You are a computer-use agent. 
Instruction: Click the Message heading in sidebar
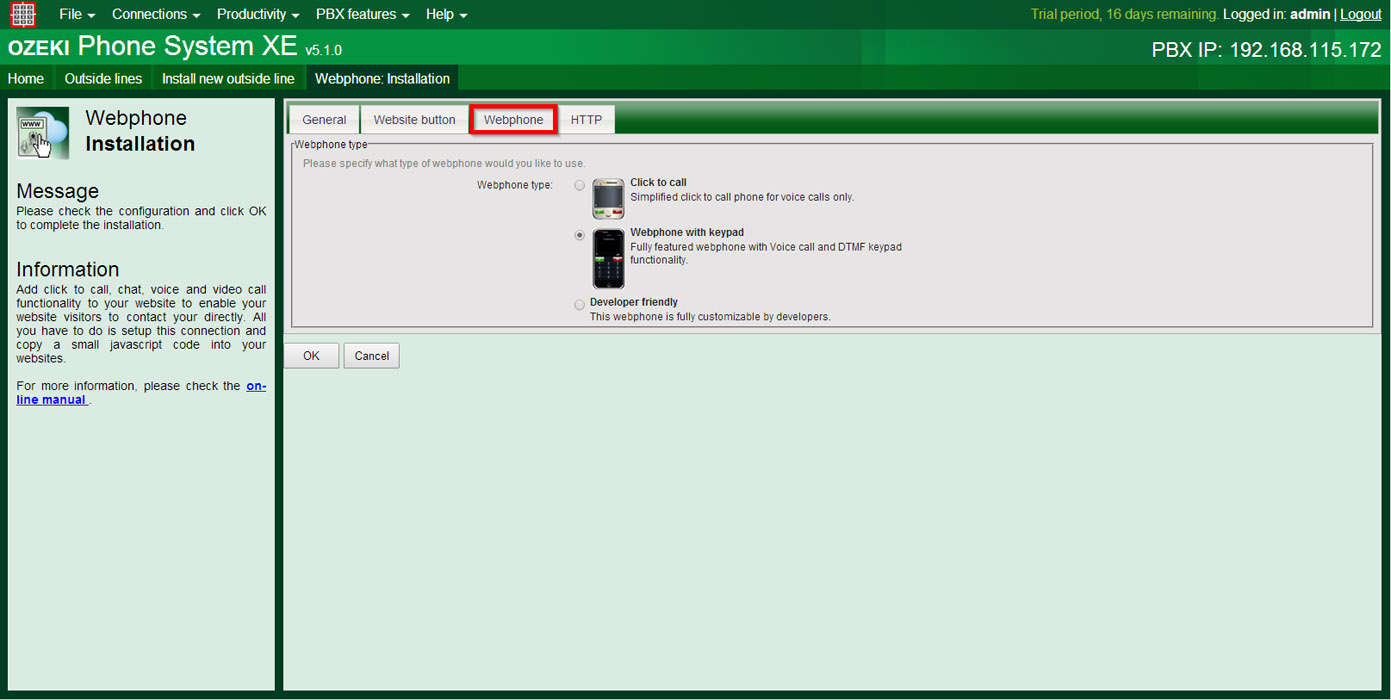click(x=58, y=191)
